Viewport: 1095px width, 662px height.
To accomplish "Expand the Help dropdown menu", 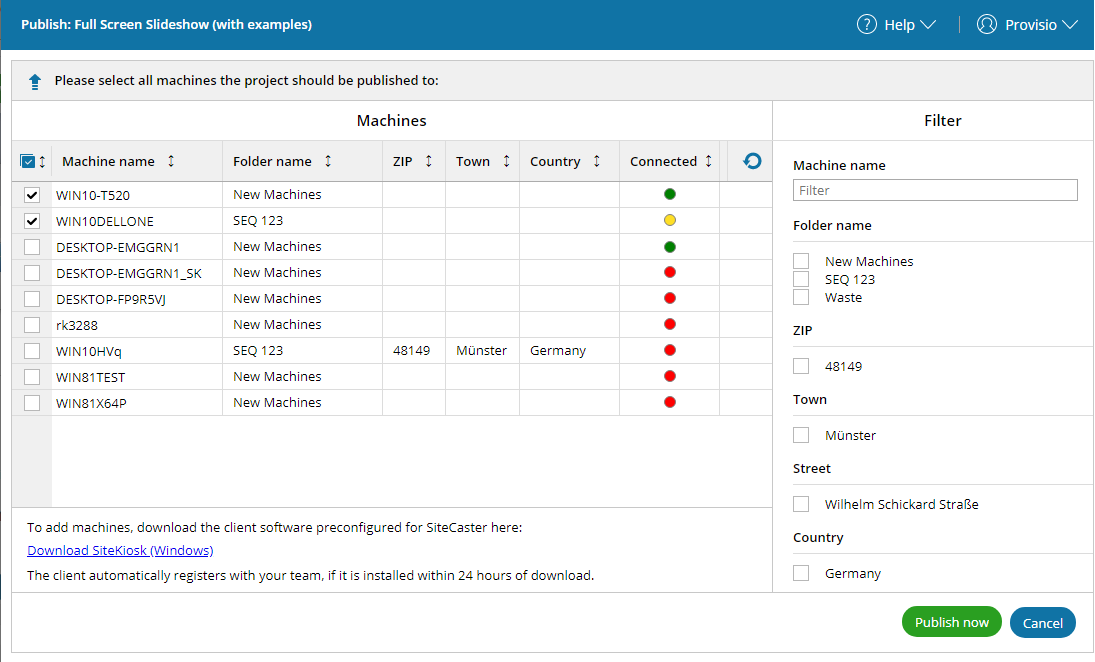I will tap(927, 25).
